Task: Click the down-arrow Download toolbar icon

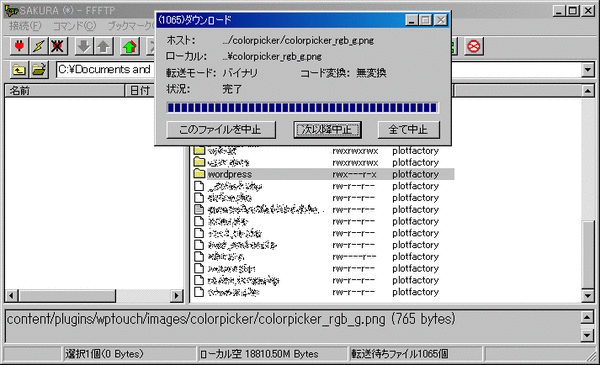Action: [x=84, y=47]
